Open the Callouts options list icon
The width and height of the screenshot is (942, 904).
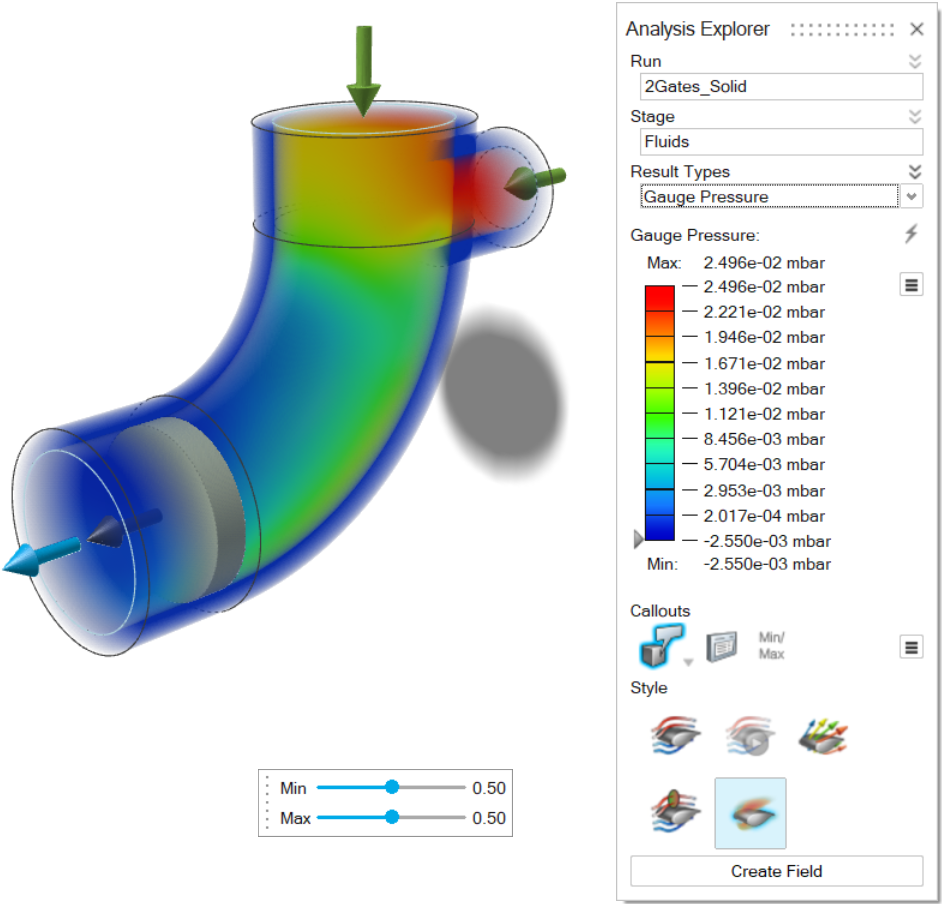[911, 647]
